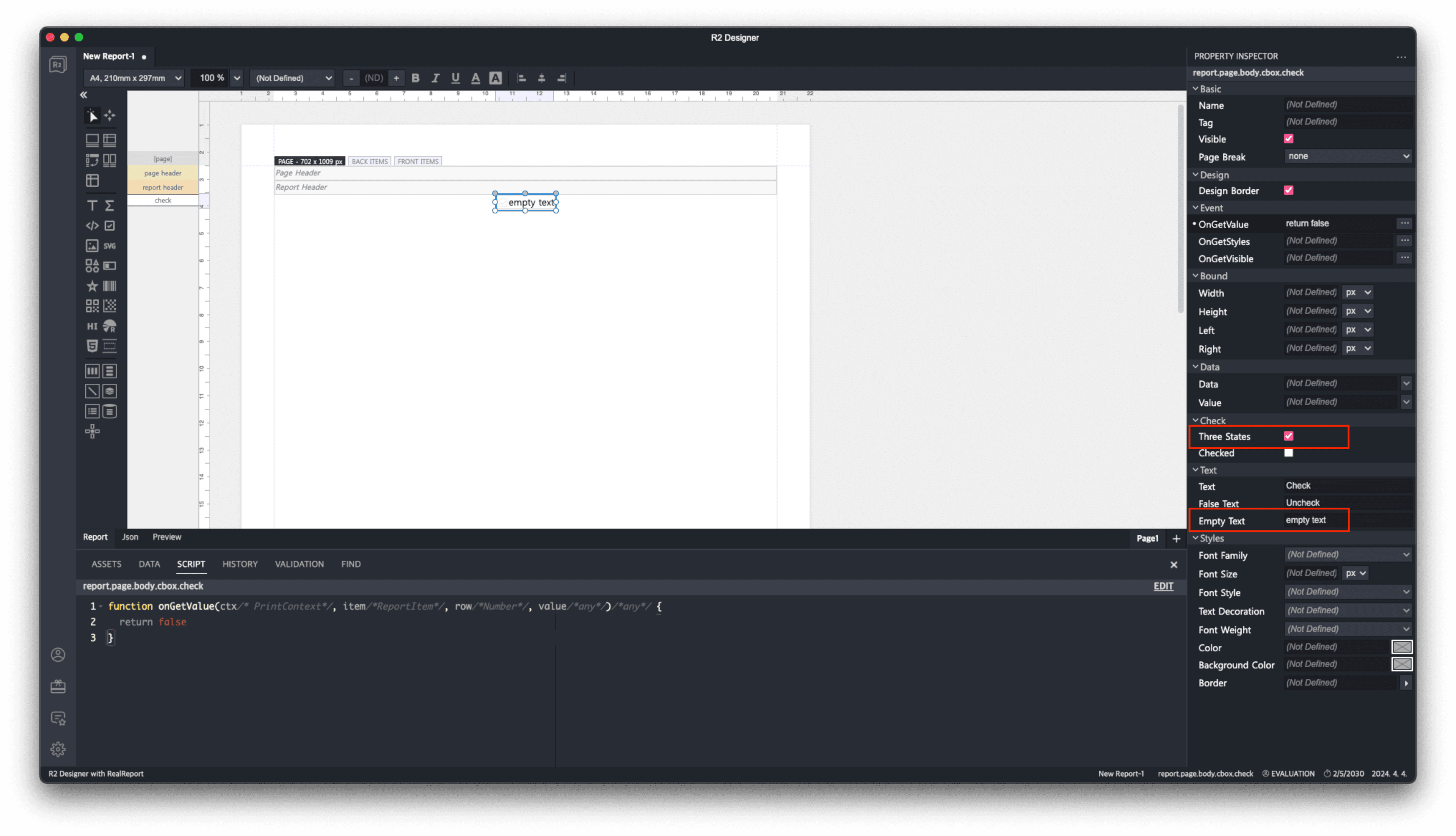Screen dimensions: 1456x836
Task: Insert a Text item tool
Action: [92, 205]
